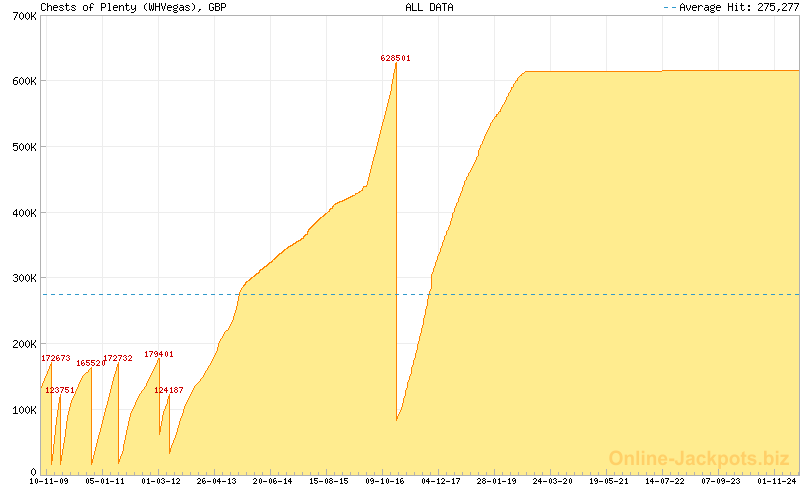Select the 100K y-axis label
The width and height of the screenshot is (800, 490).
(x=22, y=409)
